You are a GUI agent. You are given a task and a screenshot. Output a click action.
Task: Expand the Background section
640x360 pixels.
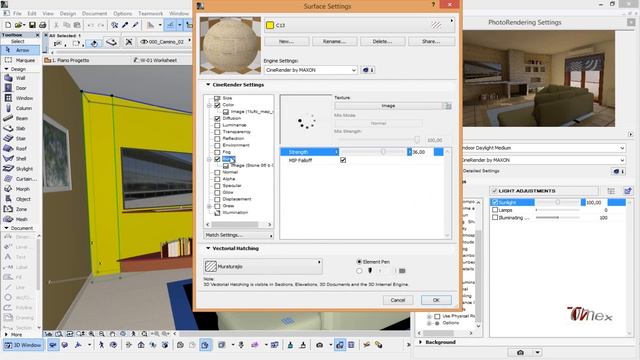point(420,342)
